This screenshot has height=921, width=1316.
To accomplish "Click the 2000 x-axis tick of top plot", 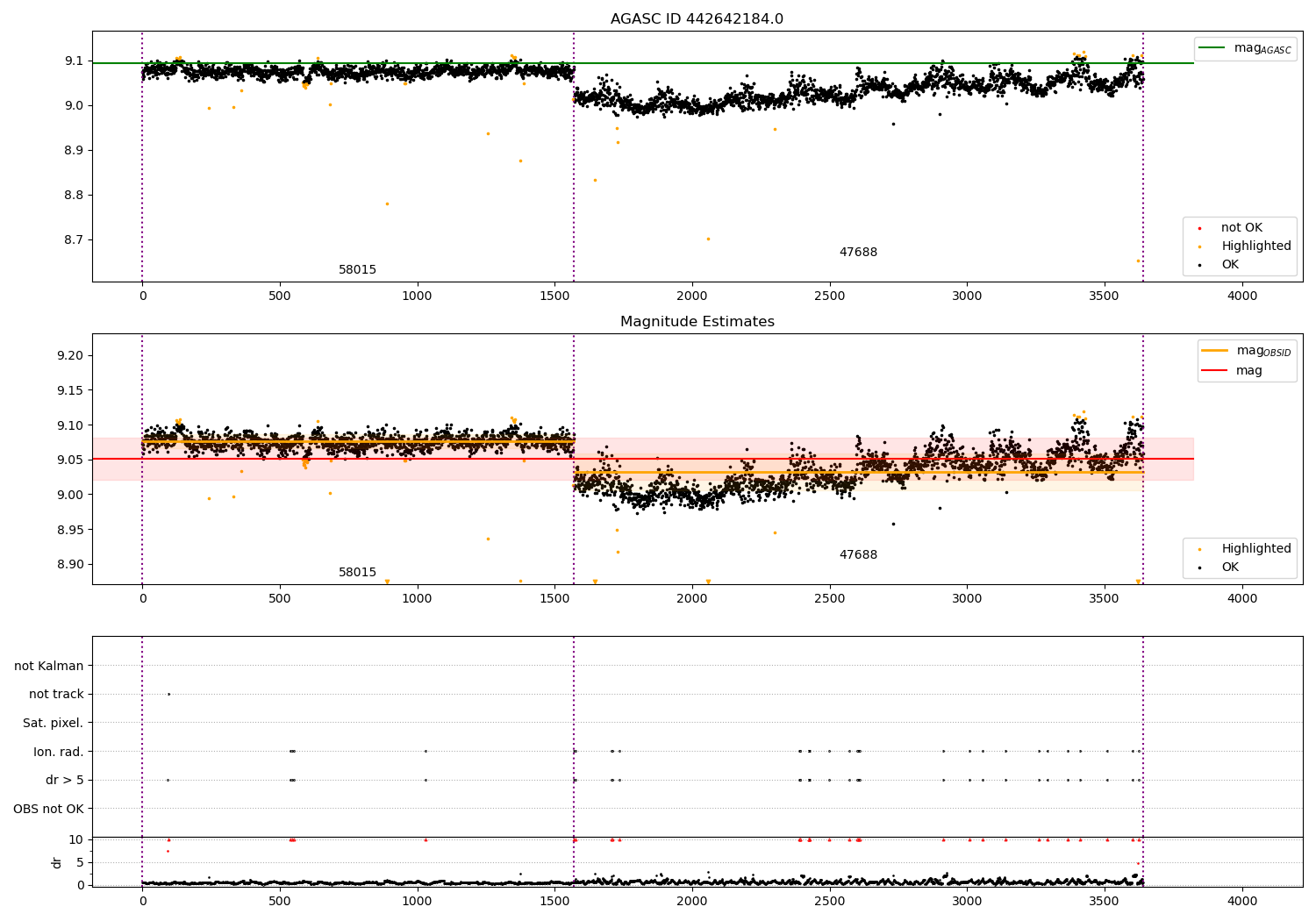I will (x=692, y=296).
